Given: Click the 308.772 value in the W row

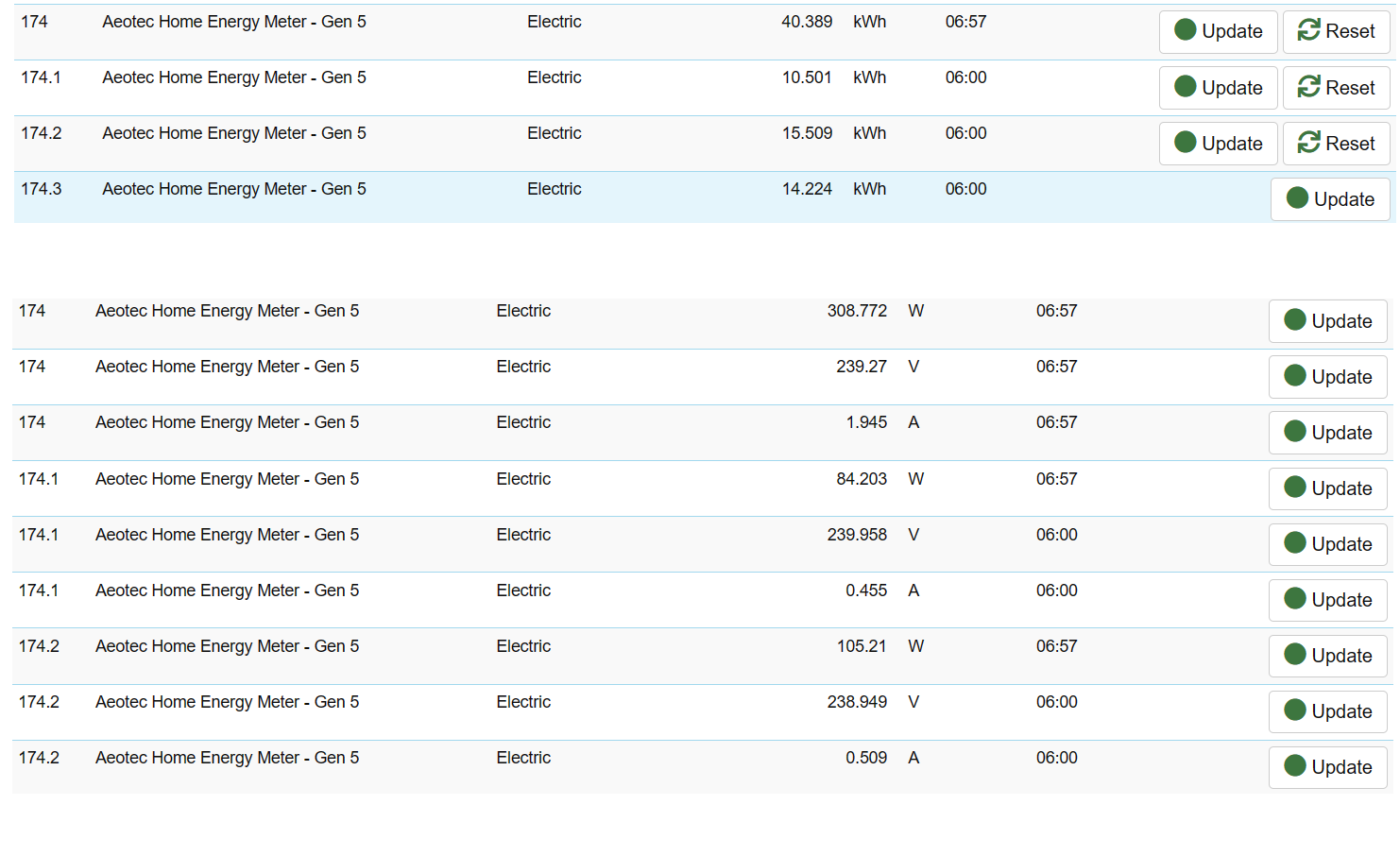Looking at the screenshot, I should 856,311.
